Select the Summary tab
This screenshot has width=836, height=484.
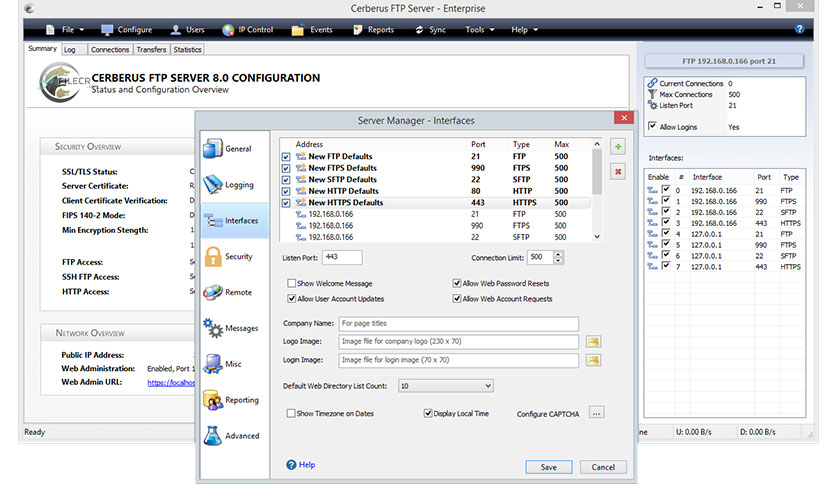43,49
